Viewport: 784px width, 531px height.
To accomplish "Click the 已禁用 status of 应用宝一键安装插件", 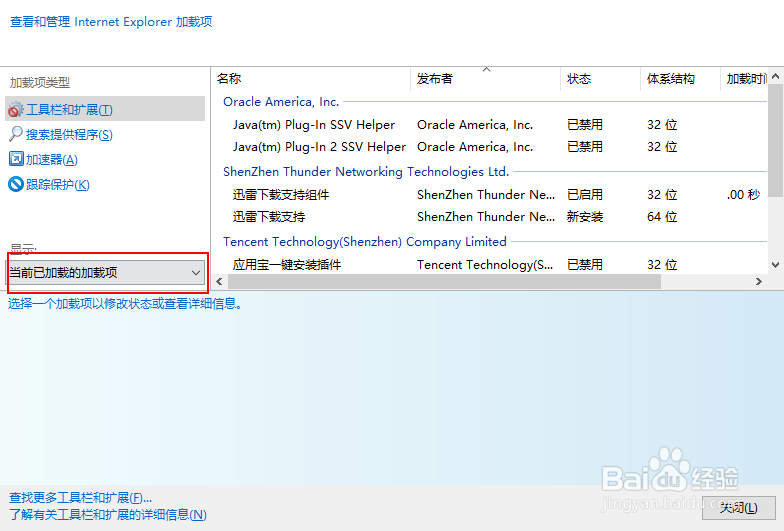I will pyautogui.click(x=584, y=264).
